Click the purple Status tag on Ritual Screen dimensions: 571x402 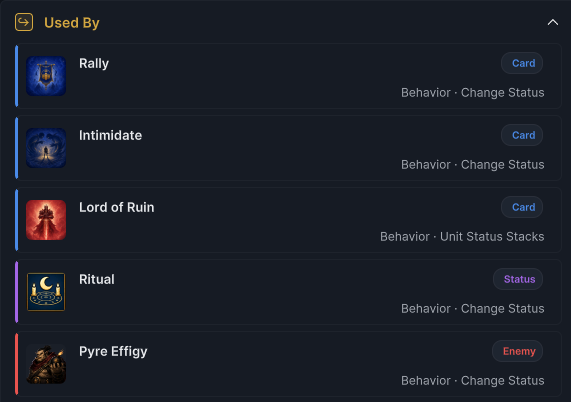[518, 279]
